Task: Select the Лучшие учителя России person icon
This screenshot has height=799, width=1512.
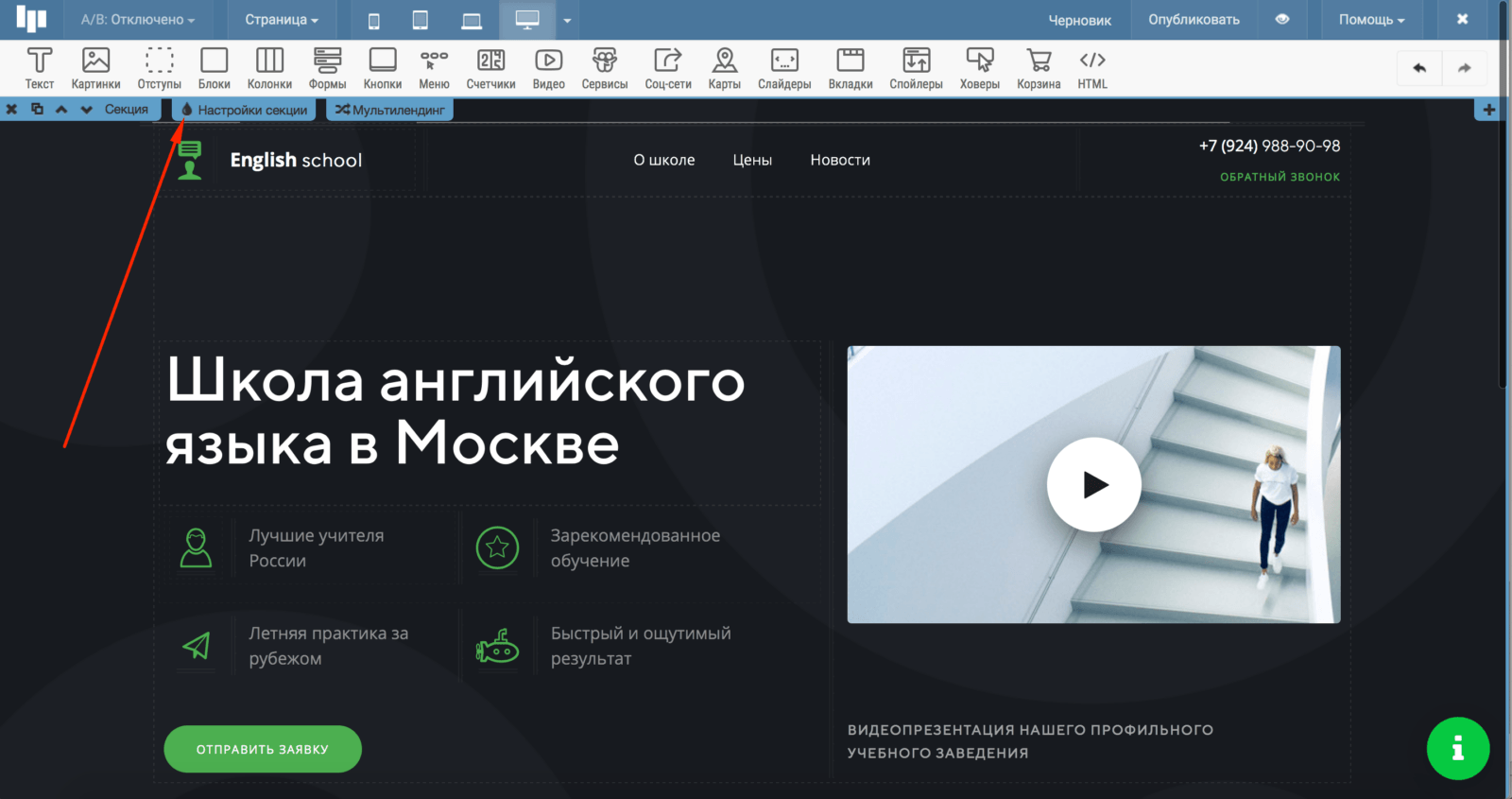Action: click(x=196, y=547)
